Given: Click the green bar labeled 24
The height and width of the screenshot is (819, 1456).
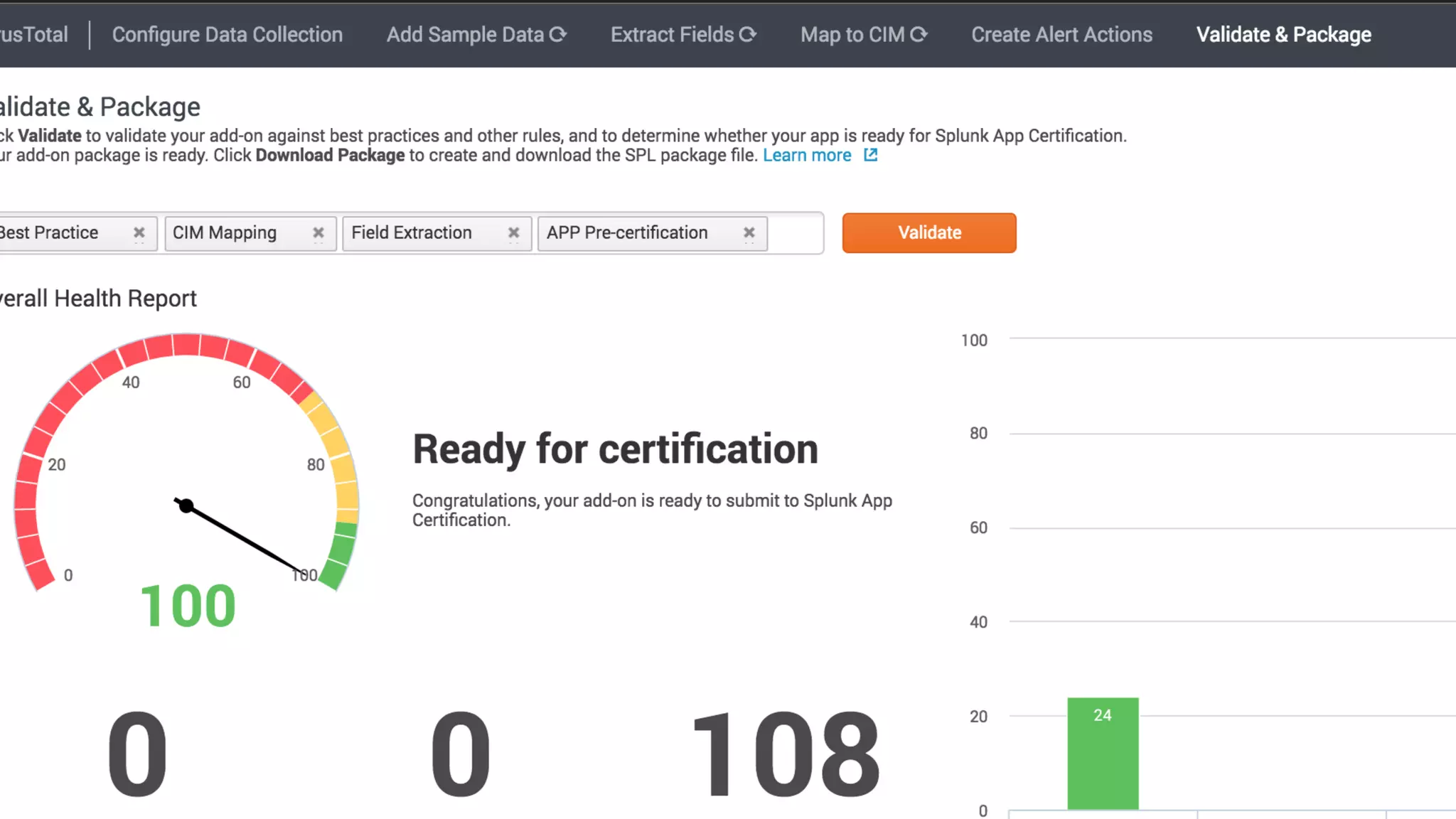Looking at the screenshot, I should pyautogui.click(x=1103, y=754).
